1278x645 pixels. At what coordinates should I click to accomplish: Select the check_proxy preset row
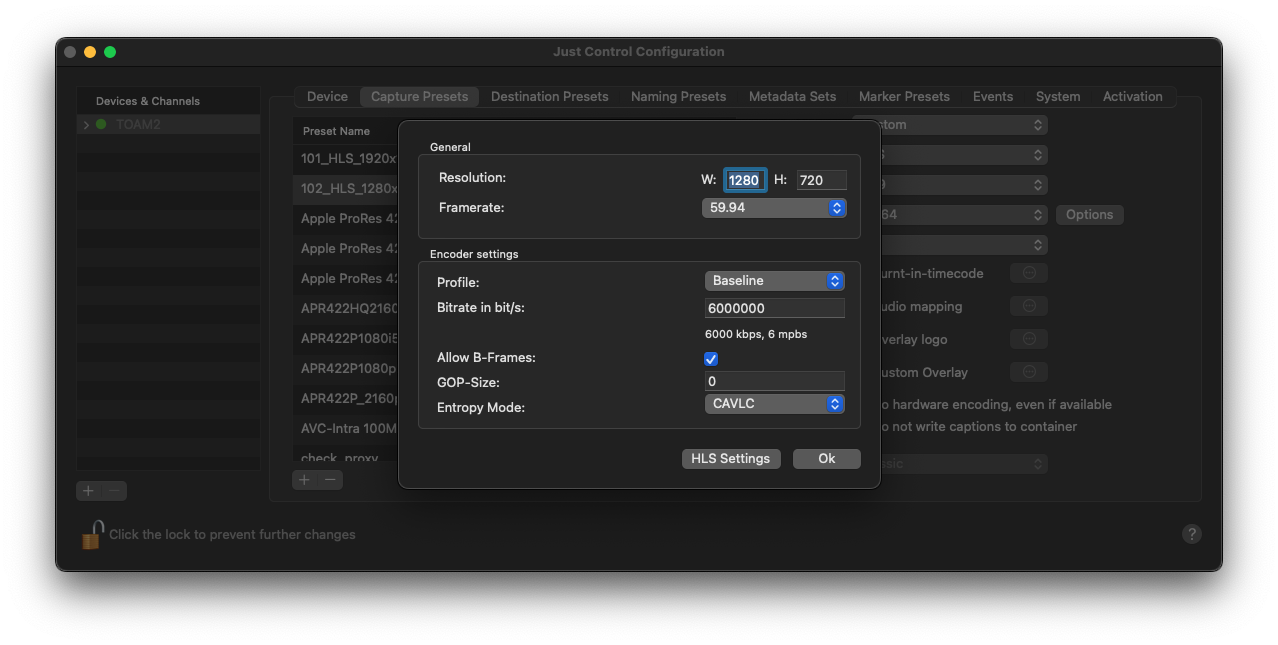(347, 456)
